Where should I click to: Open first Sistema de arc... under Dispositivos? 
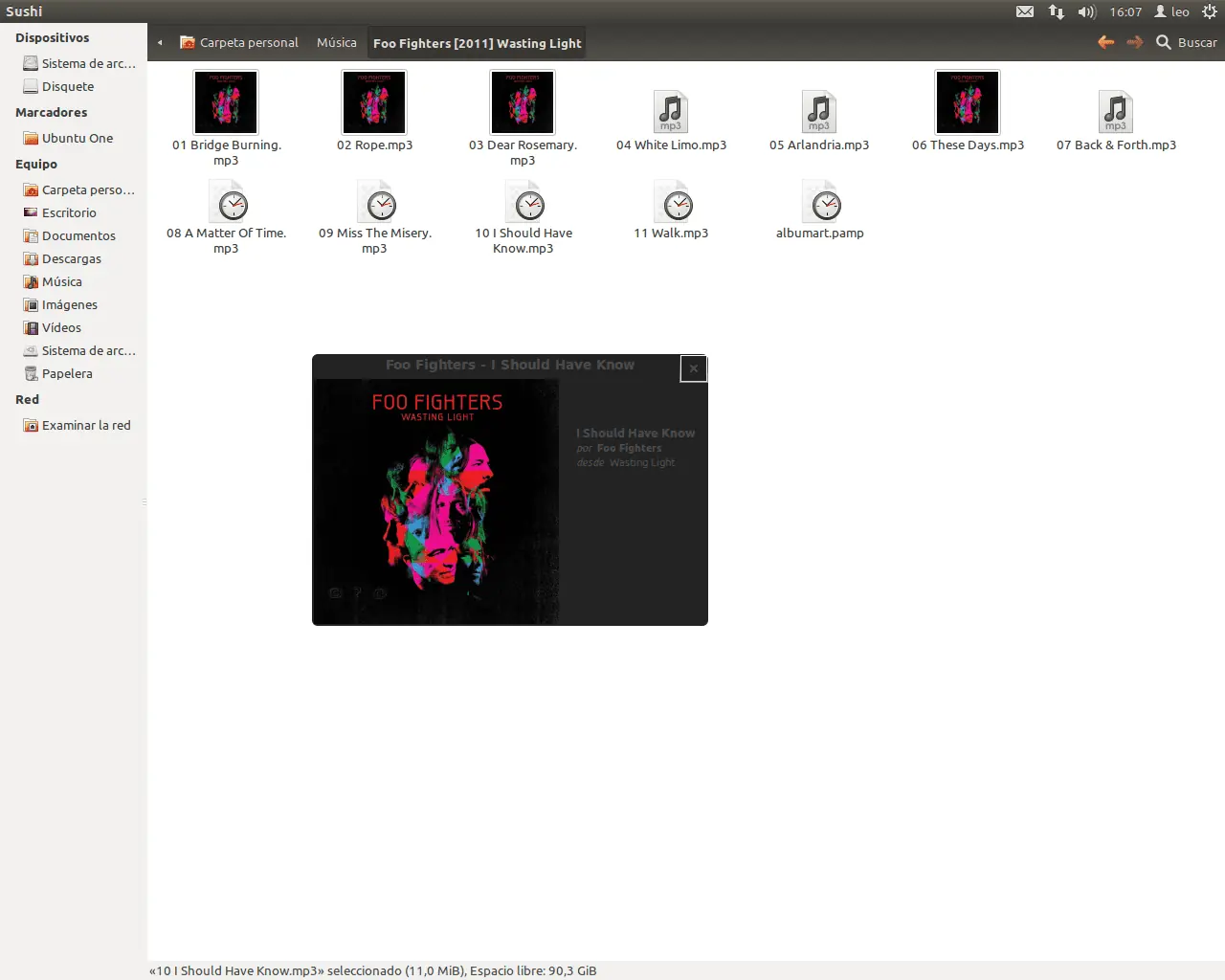(x=79, y=63)
